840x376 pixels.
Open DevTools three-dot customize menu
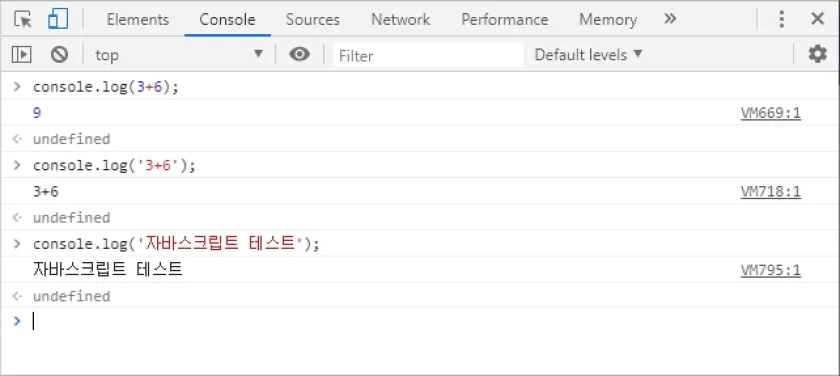[782, 19]
